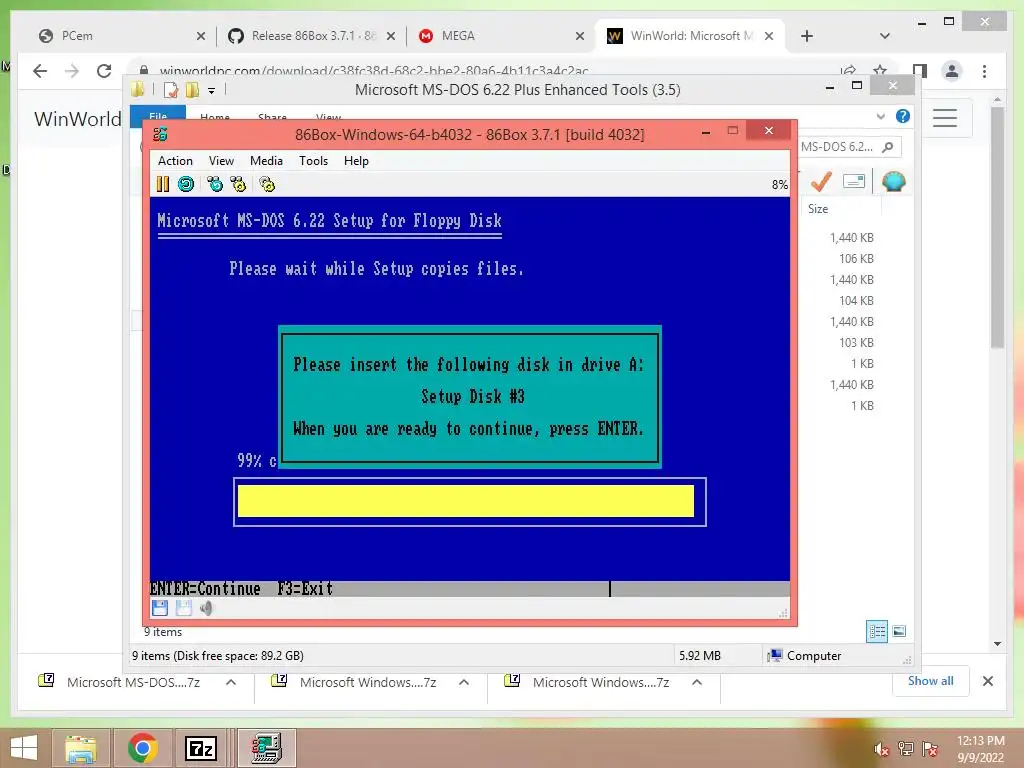The height and width of the screenshot is (768, 1024).
Task: Open File Explorer from taskbar
Action: (80, 748)
